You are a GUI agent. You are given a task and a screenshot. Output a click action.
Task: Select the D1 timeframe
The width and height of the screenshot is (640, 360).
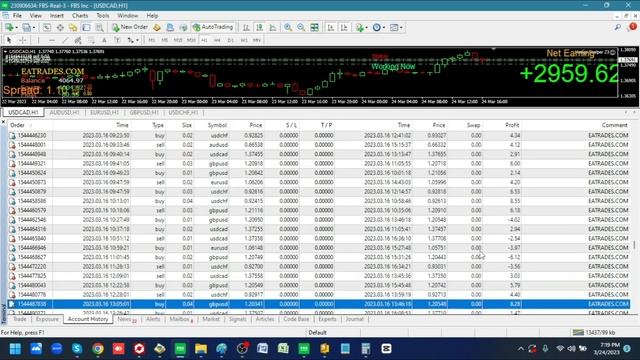231,40
